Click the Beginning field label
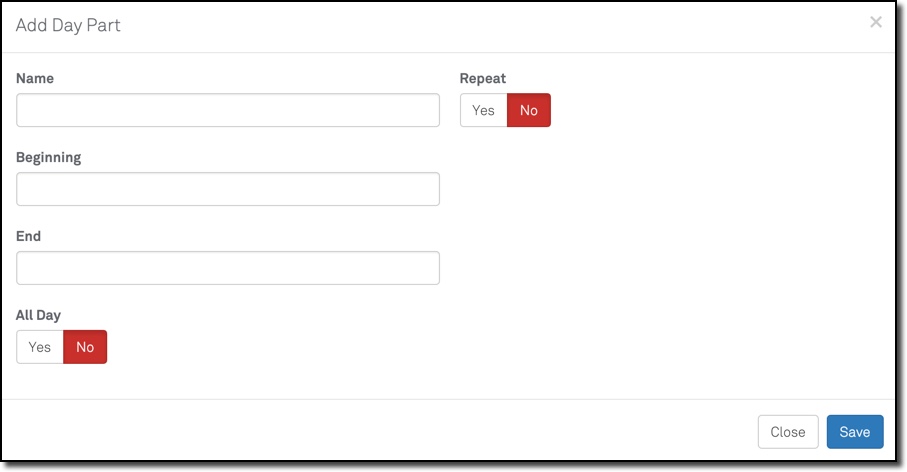This screenshot has height=472, width=907. coord(49,157)
